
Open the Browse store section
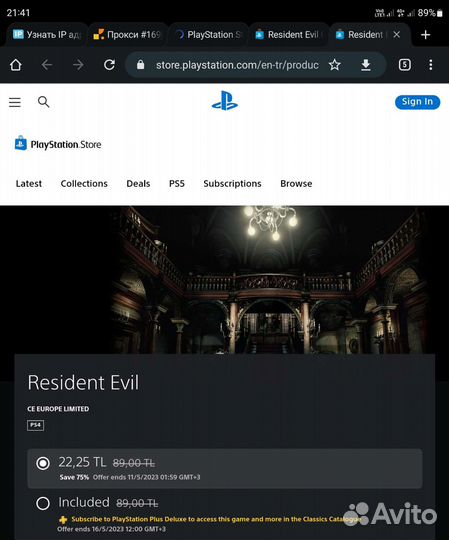(296, 184)
